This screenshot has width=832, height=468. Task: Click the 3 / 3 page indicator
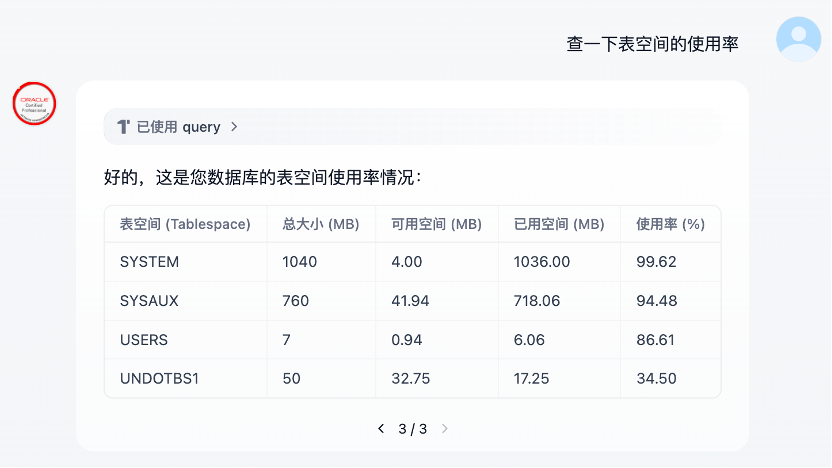(412, 429)
